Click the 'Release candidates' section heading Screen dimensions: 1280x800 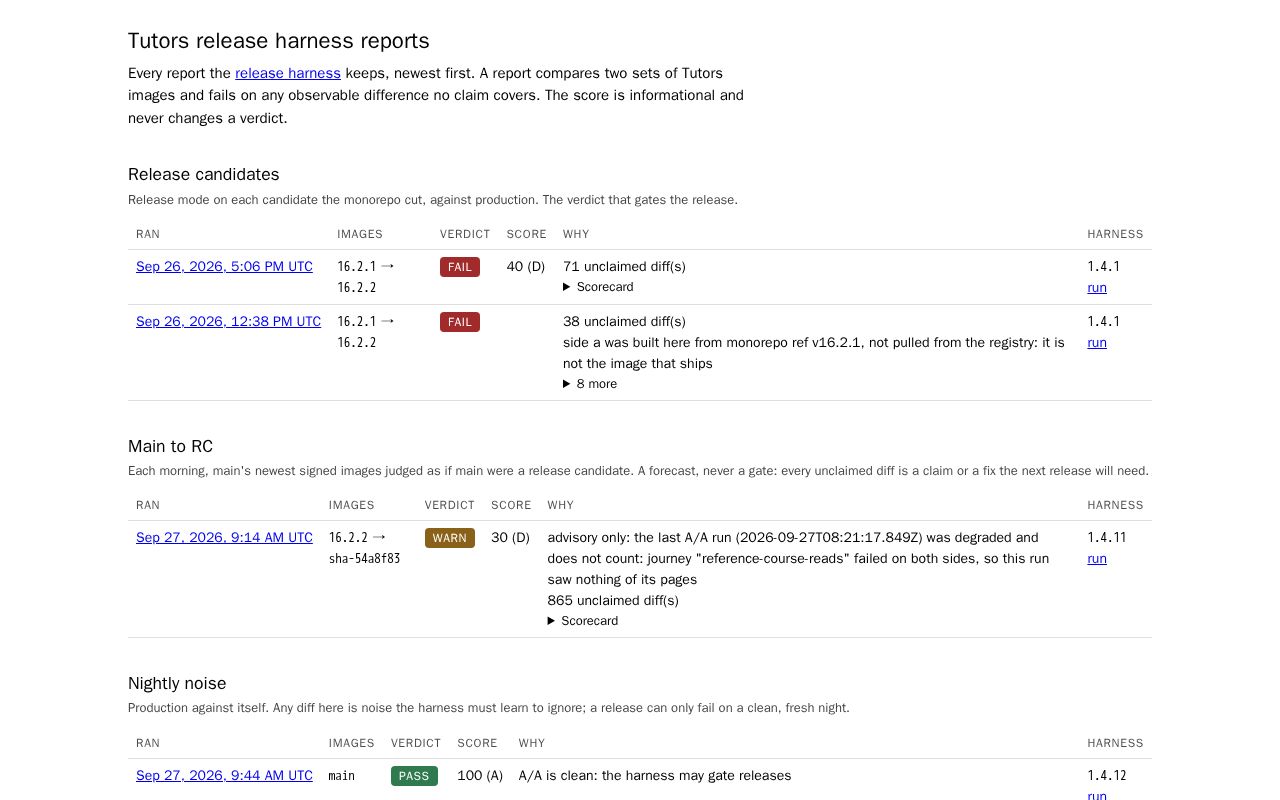(204, 174)
